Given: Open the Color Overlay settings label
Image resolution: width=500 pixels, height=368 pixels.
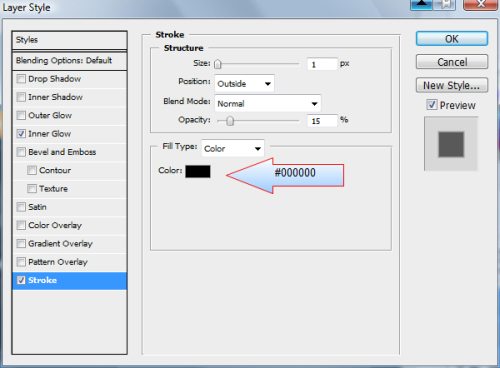Looking at the screenshot, I should point(55,225).
